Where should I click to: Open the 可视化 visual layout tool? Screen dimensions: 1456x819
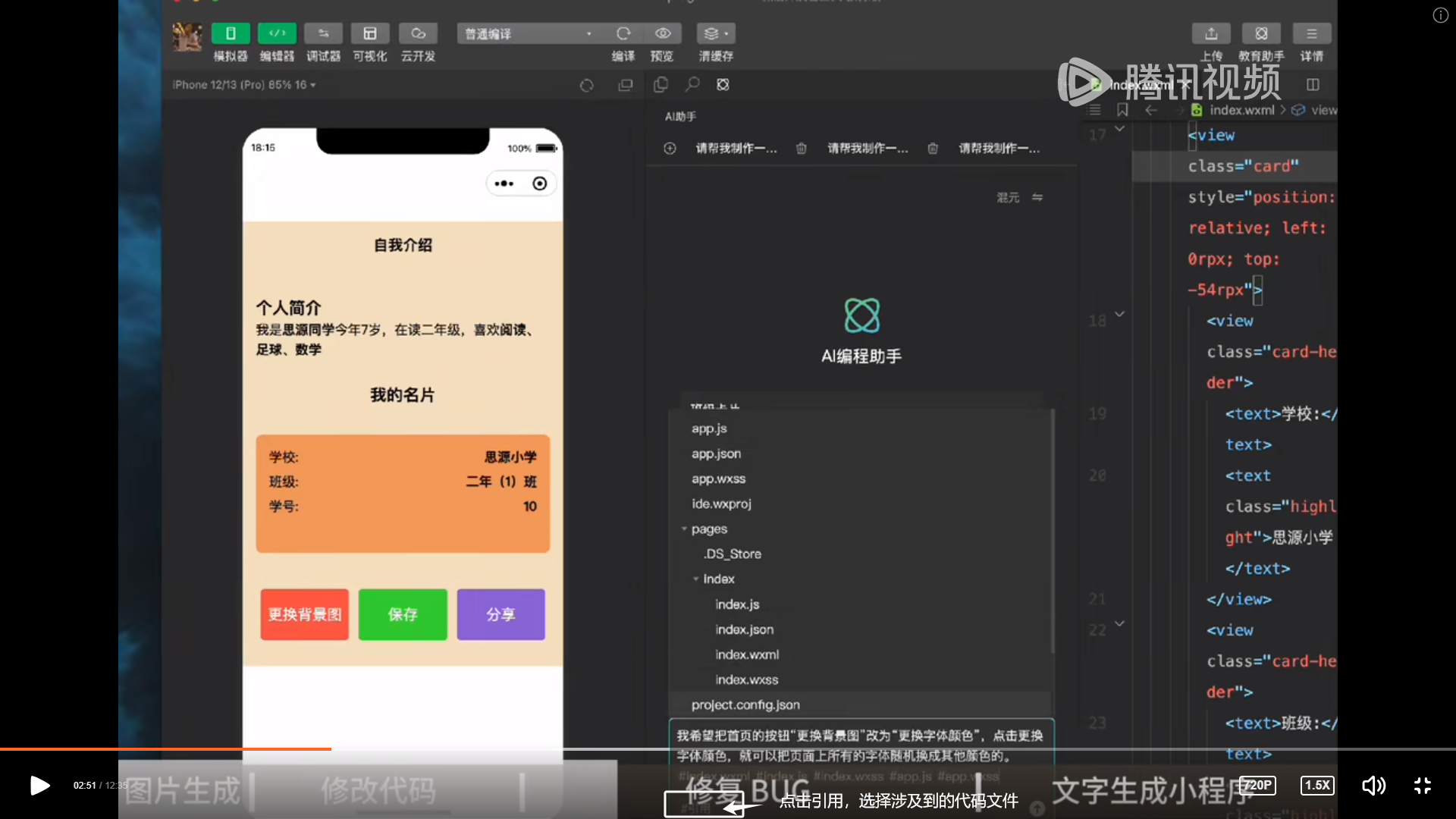[x=370, y=33]
